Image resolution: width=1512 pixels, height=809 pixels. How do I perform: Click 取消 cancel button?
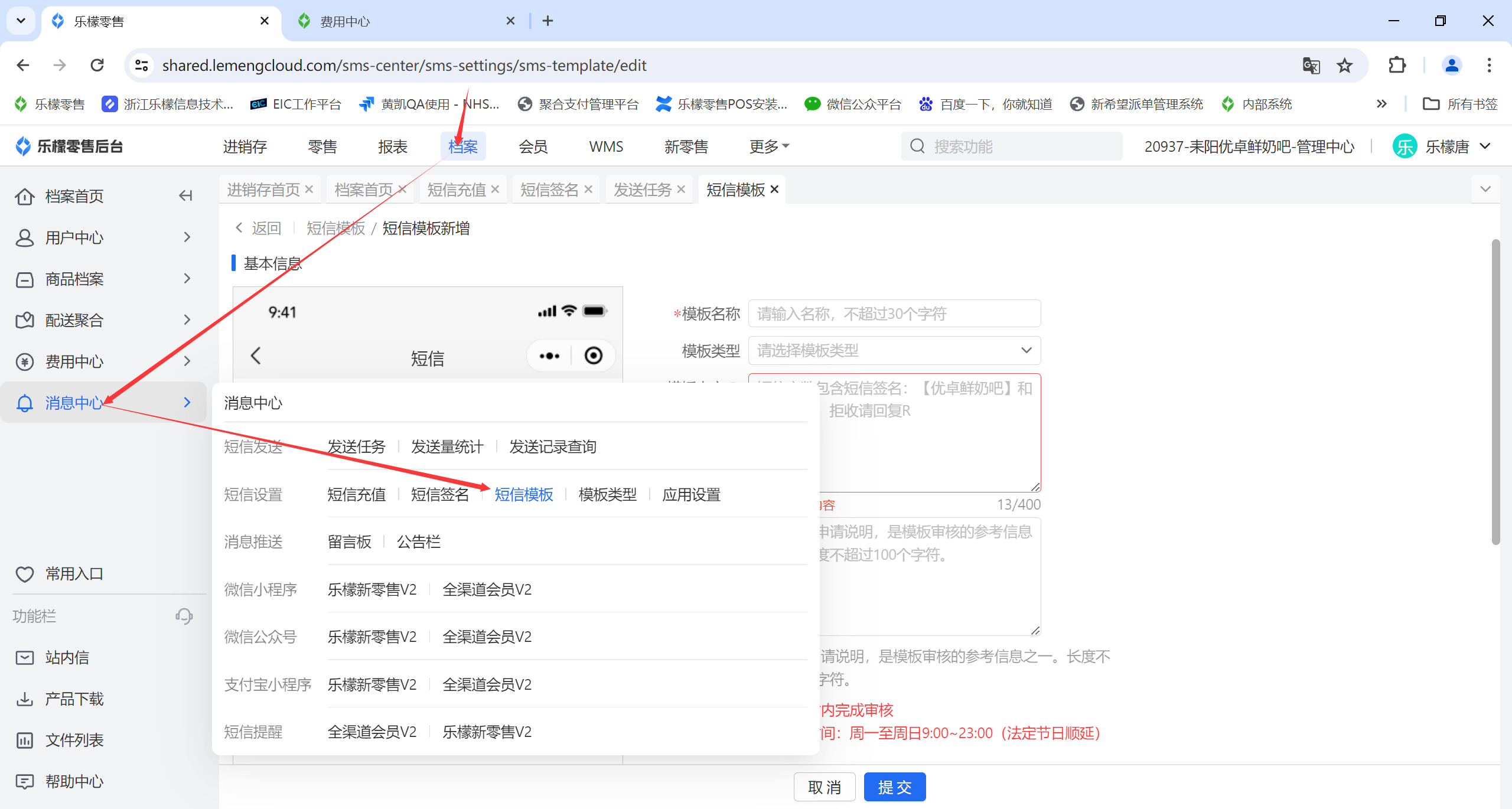[825, 787]
